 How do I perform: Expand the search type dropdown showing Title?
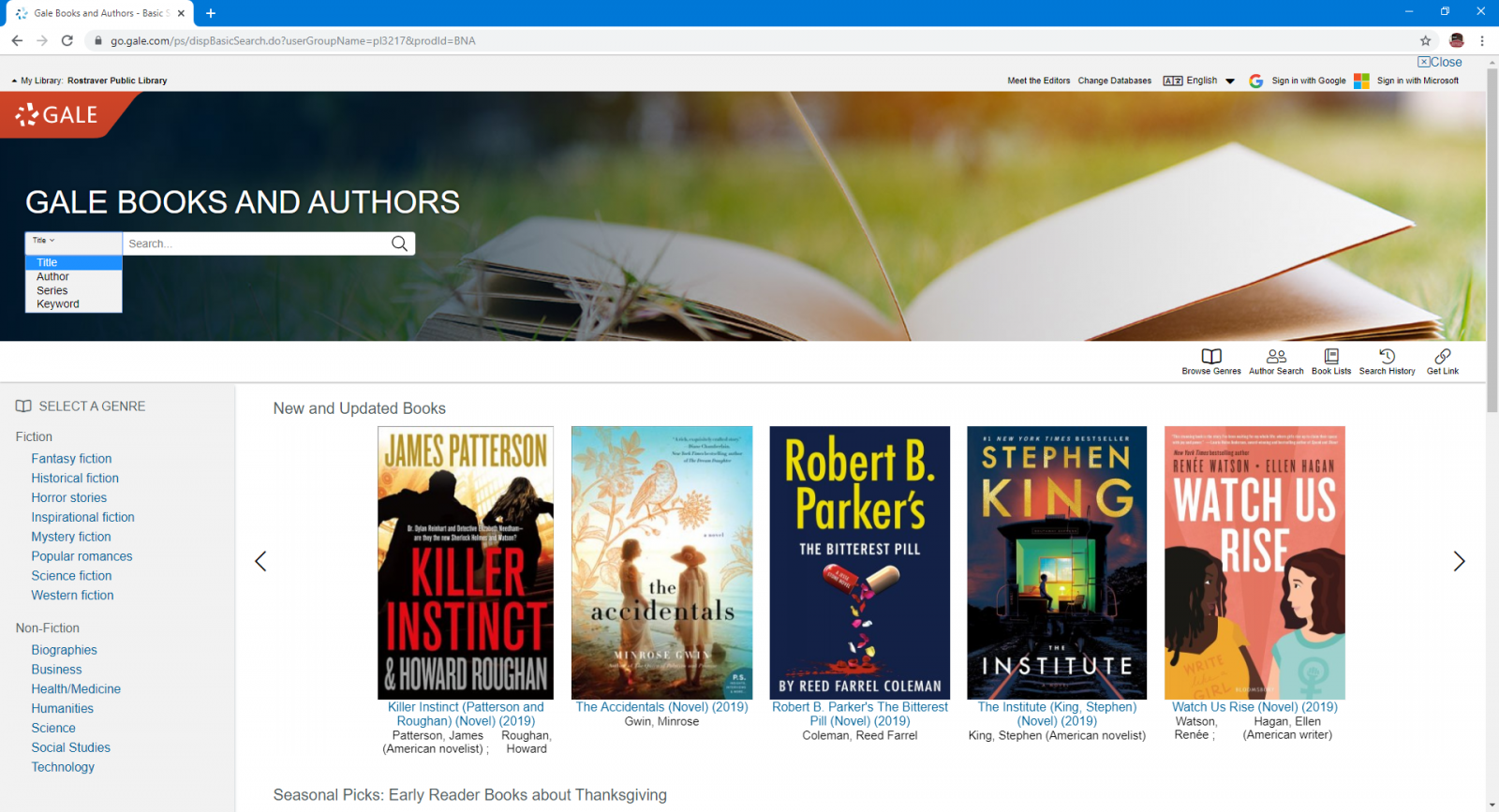click(73, 243)
